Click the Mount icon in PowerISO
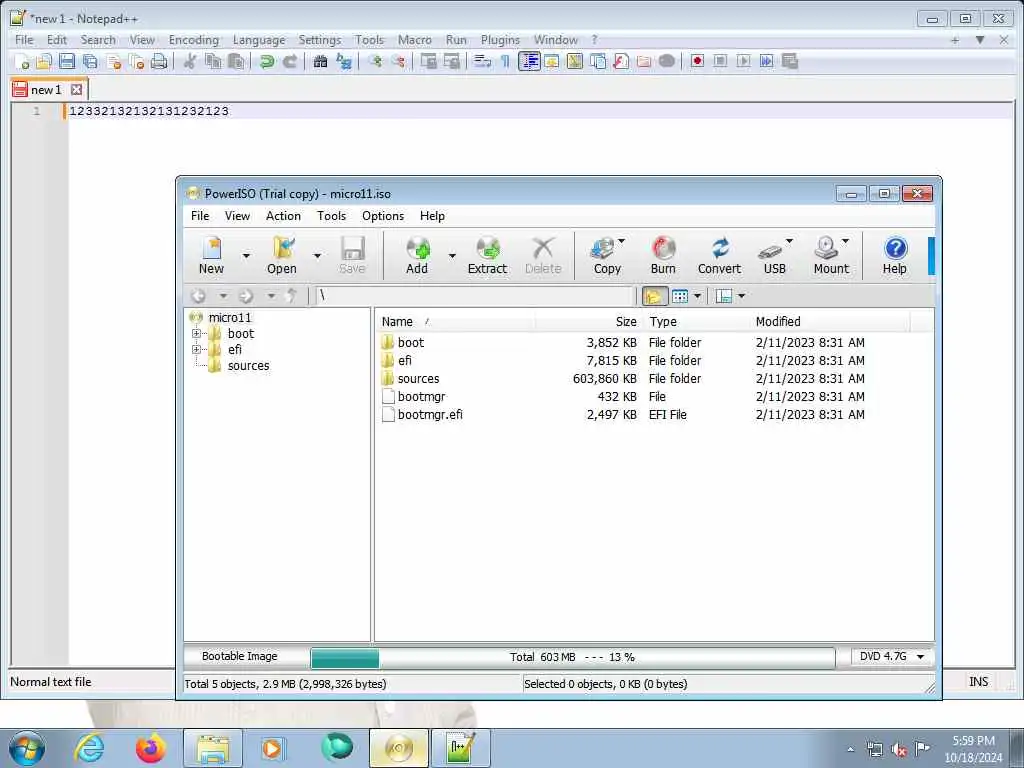Image resolution: width=1024 pixels, height=768 pixels. click(x=830, y=255)
